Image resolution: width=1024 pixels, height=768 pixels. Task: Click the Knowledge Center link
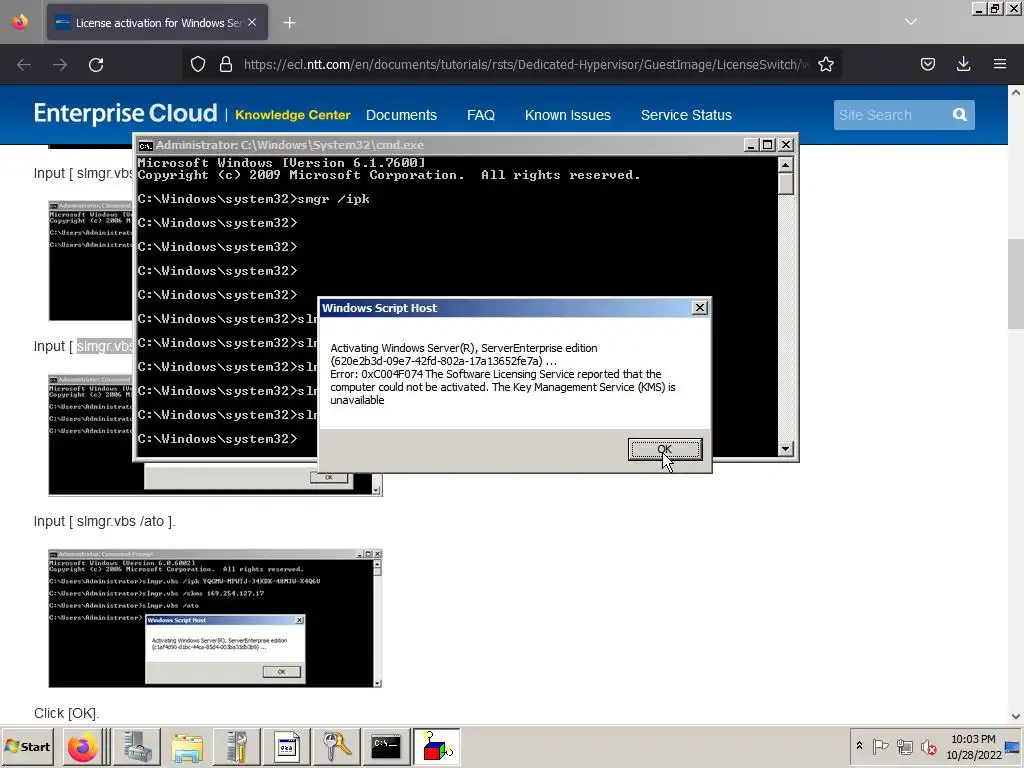coord(293,115)
